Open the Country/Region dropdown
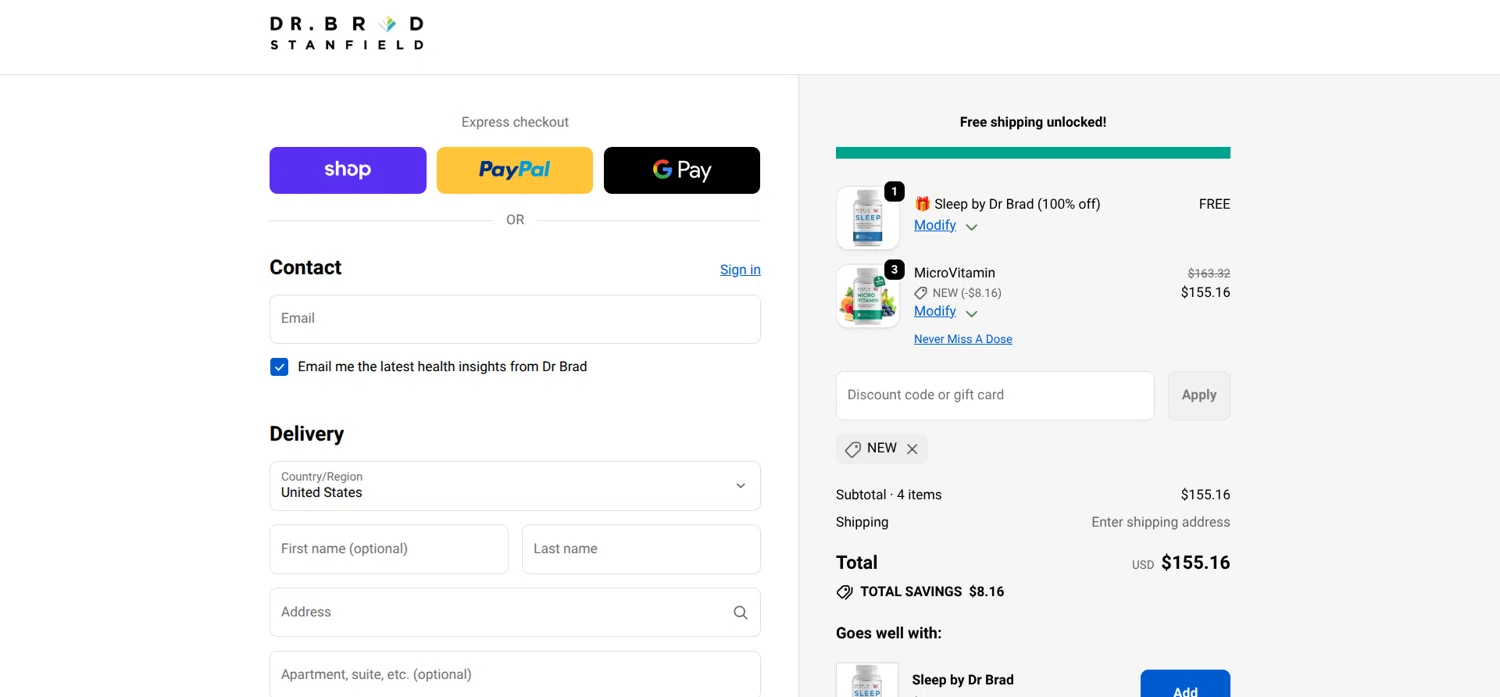Image resolution: width=1500 pixels, height=697 pixels. coord(515,486)
